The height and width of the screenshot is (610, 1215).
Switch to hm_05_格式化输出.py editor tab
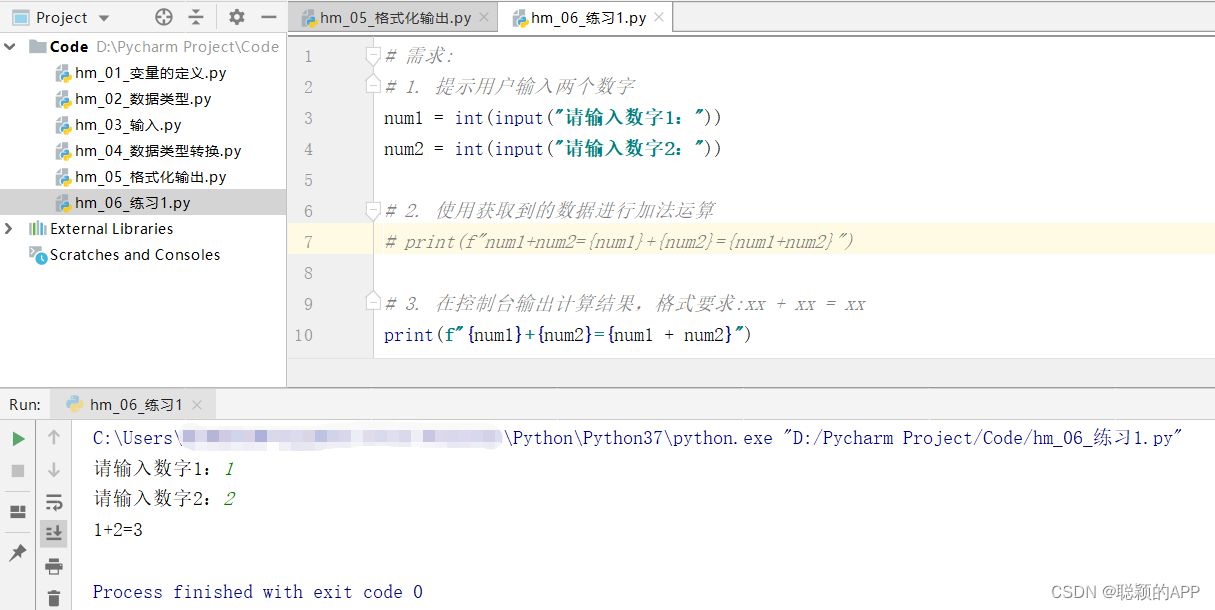tap(394, 18)
